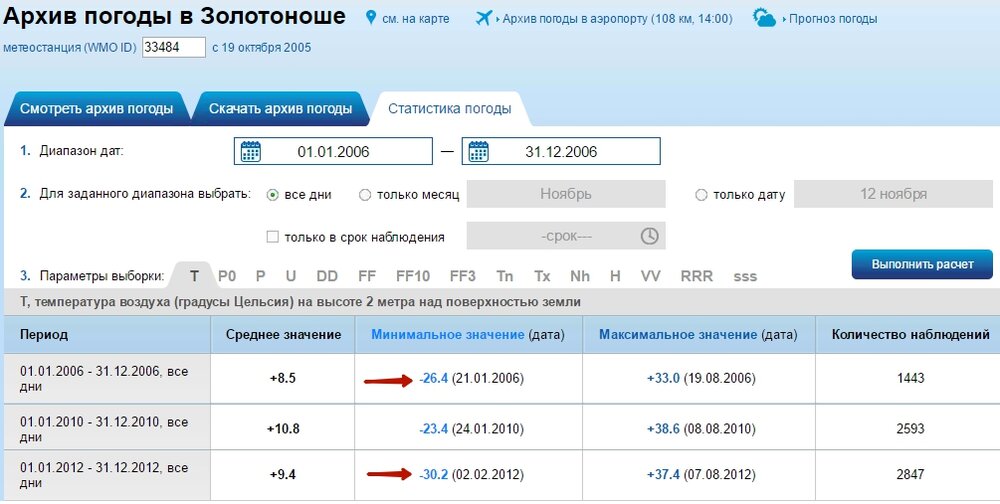Click the 'Среднее значение' column header
The width and height of the screenshot is (1000, 504).
283,334
